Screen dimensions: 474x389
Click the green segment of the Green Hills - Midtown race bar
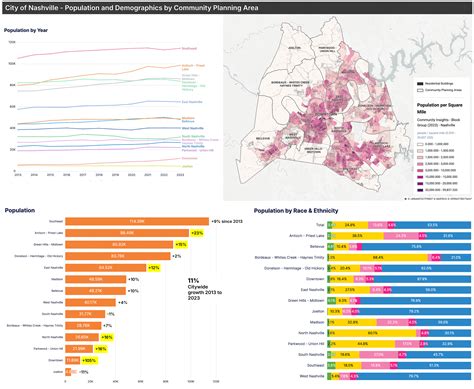click(x=332, y=301)
